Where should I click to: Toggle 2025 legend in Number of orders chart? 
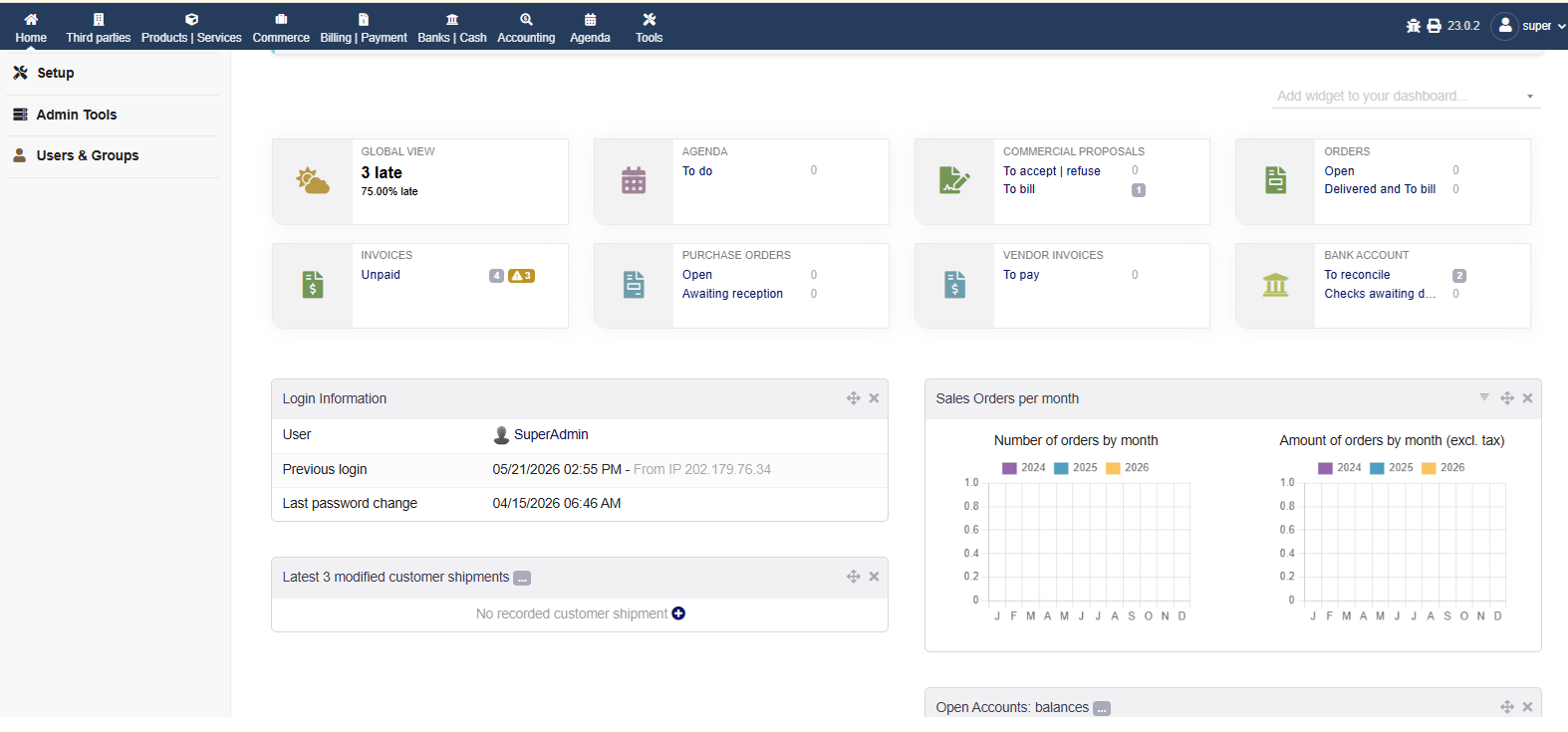coord(1076,468)
